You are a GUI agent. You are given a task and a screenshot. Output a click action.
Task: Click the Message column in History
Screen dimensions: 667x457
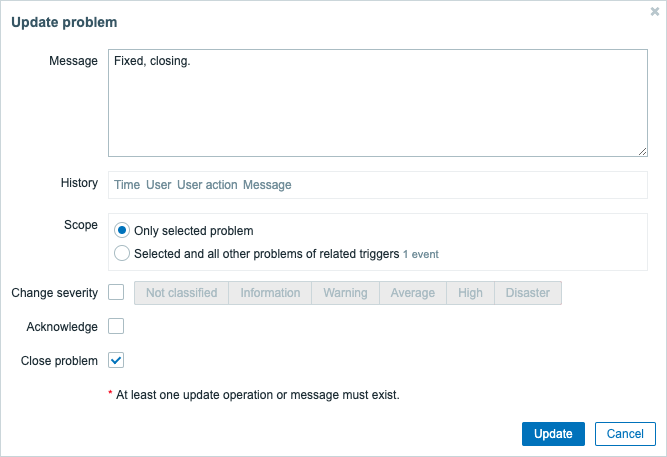[267, 185]
